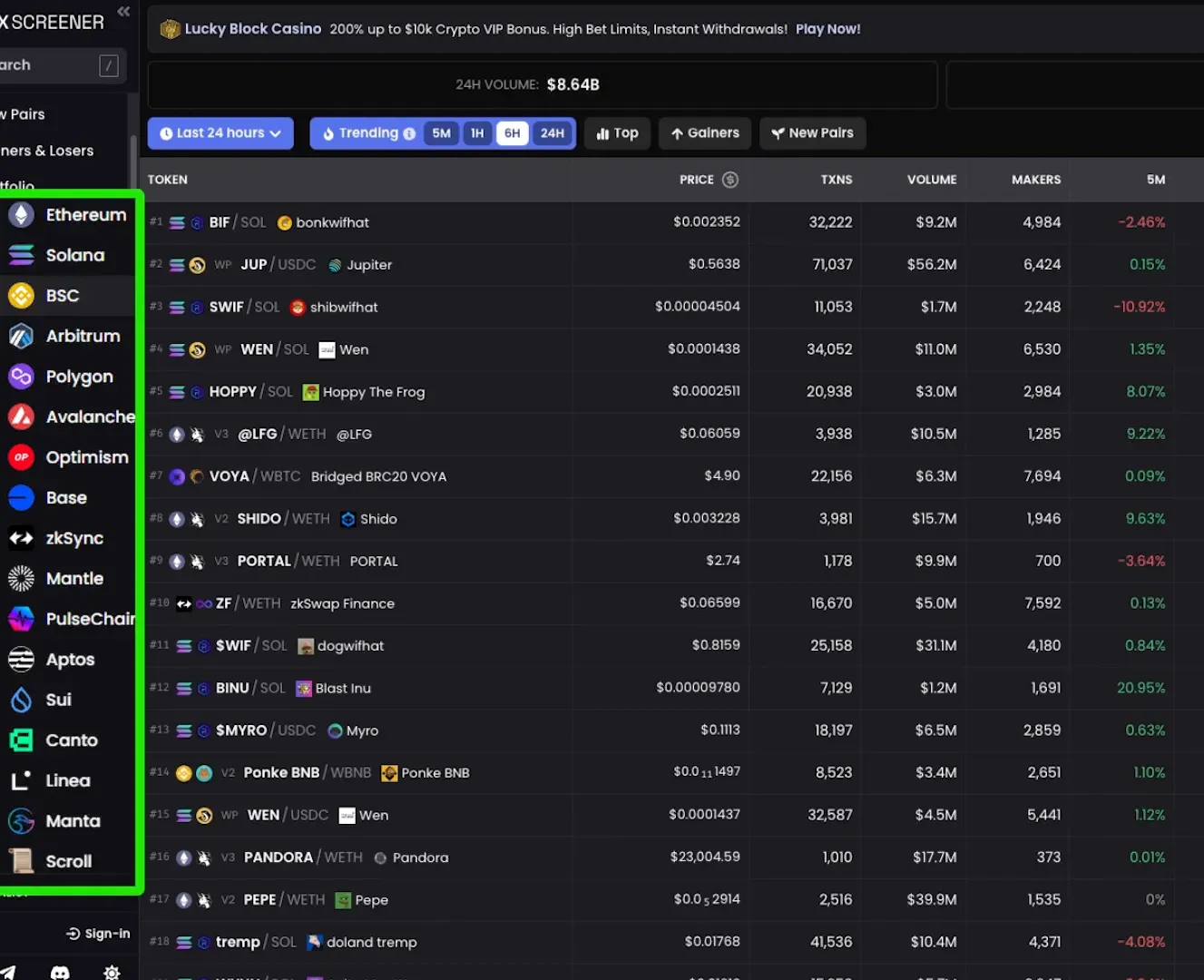Viewport: 1204px width, 980px height.
Task: Open the Base chain icon
Action: pos(21,497)
